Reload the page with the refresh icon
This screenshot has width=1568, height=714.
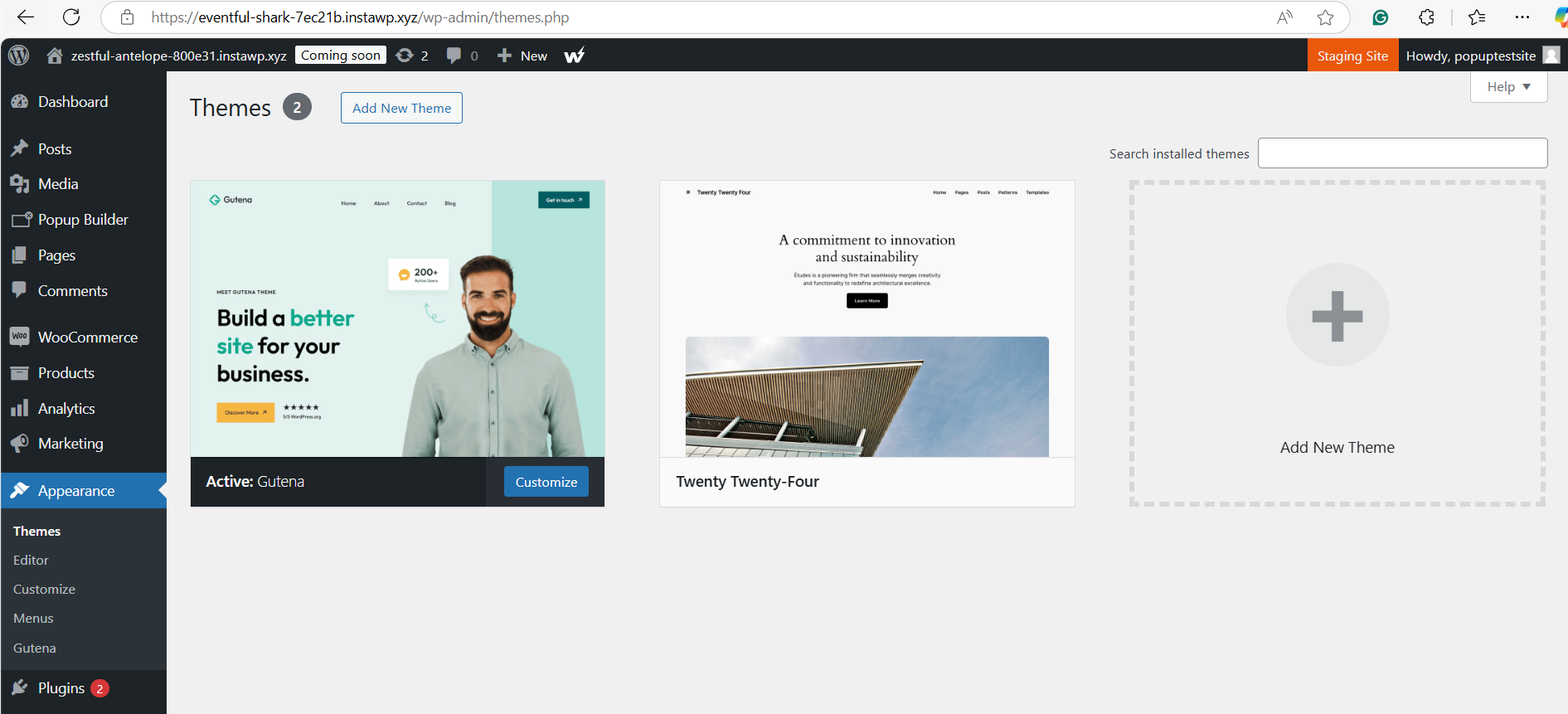pos(71,17)
